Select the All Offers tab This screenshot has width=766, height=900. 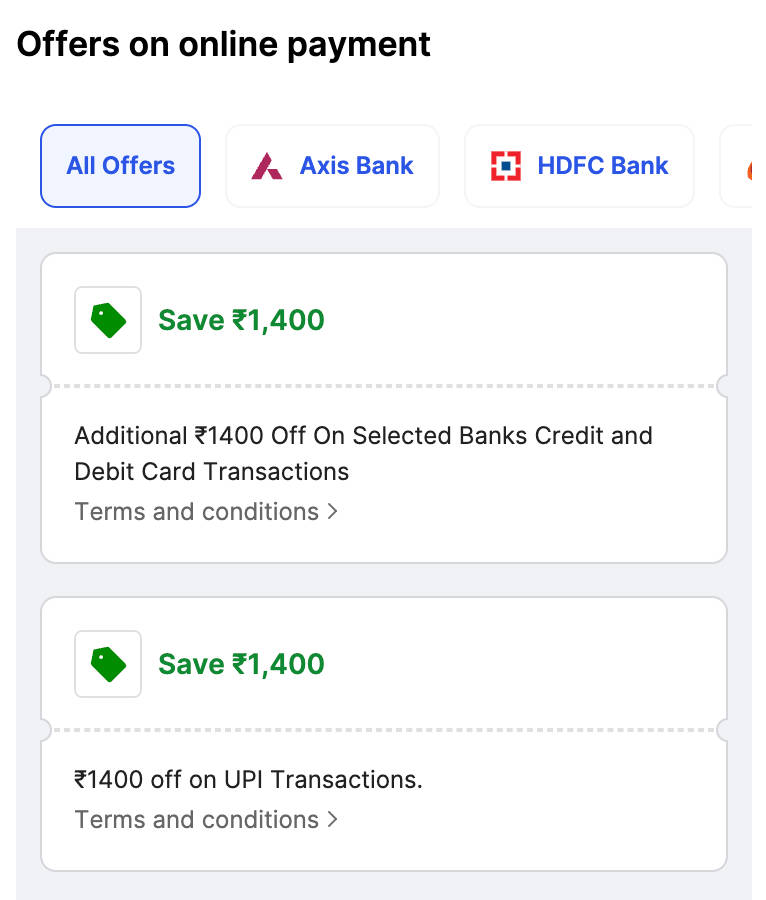click(x=121, y=166)
